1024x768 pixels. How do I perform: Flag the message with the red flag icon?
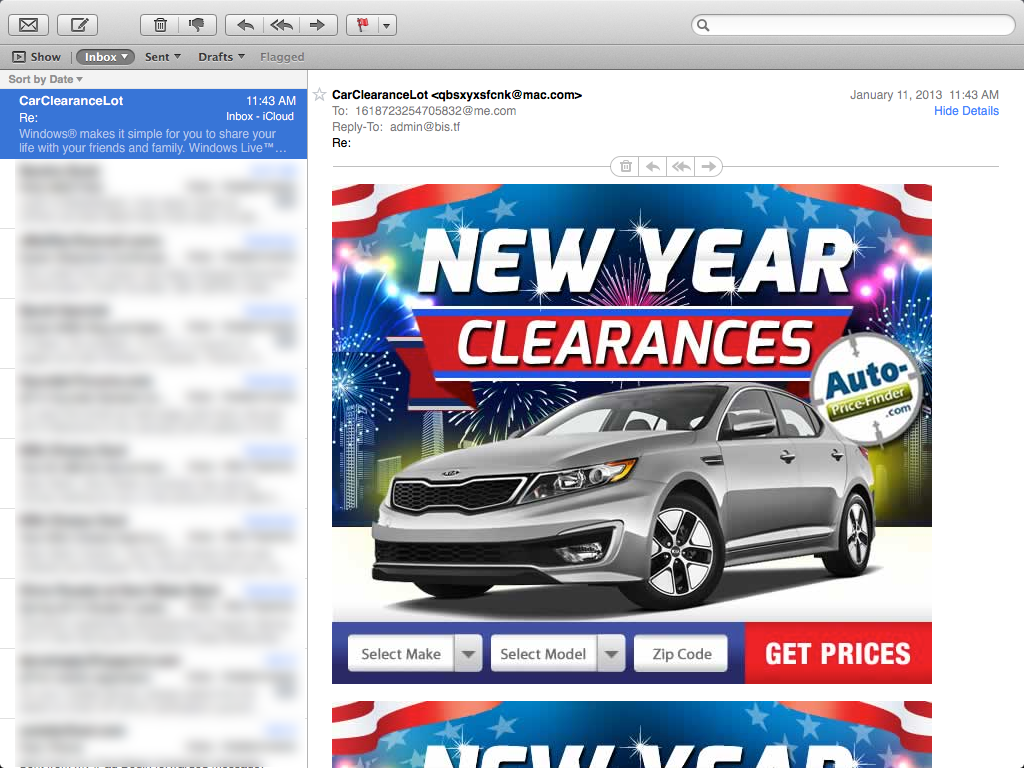pos(362,25)
